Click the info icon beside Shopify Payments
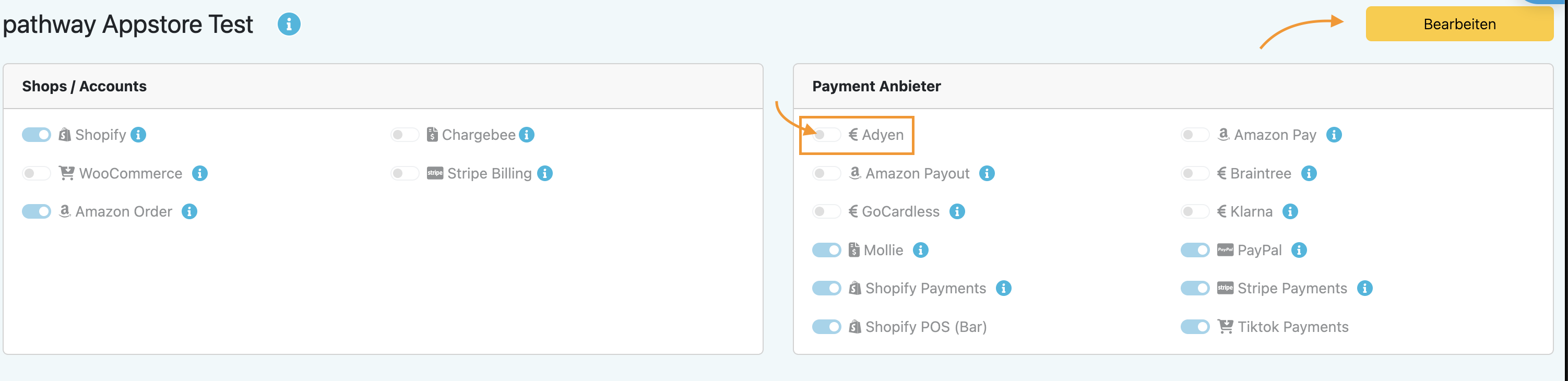Image resolution: width=1568 pixels, height=381 pixels. (1003, 289)
